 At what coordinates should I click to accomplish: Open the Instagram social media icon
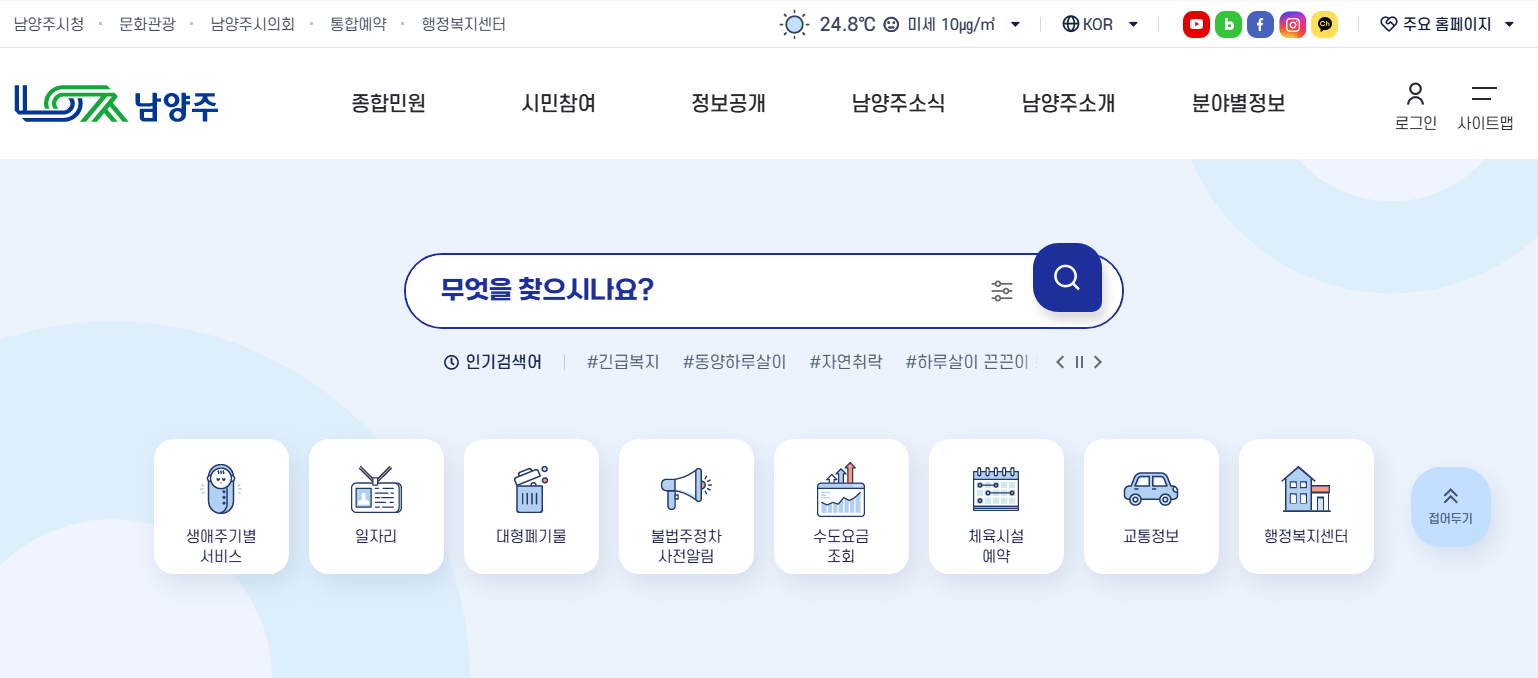click(1292, 24)
